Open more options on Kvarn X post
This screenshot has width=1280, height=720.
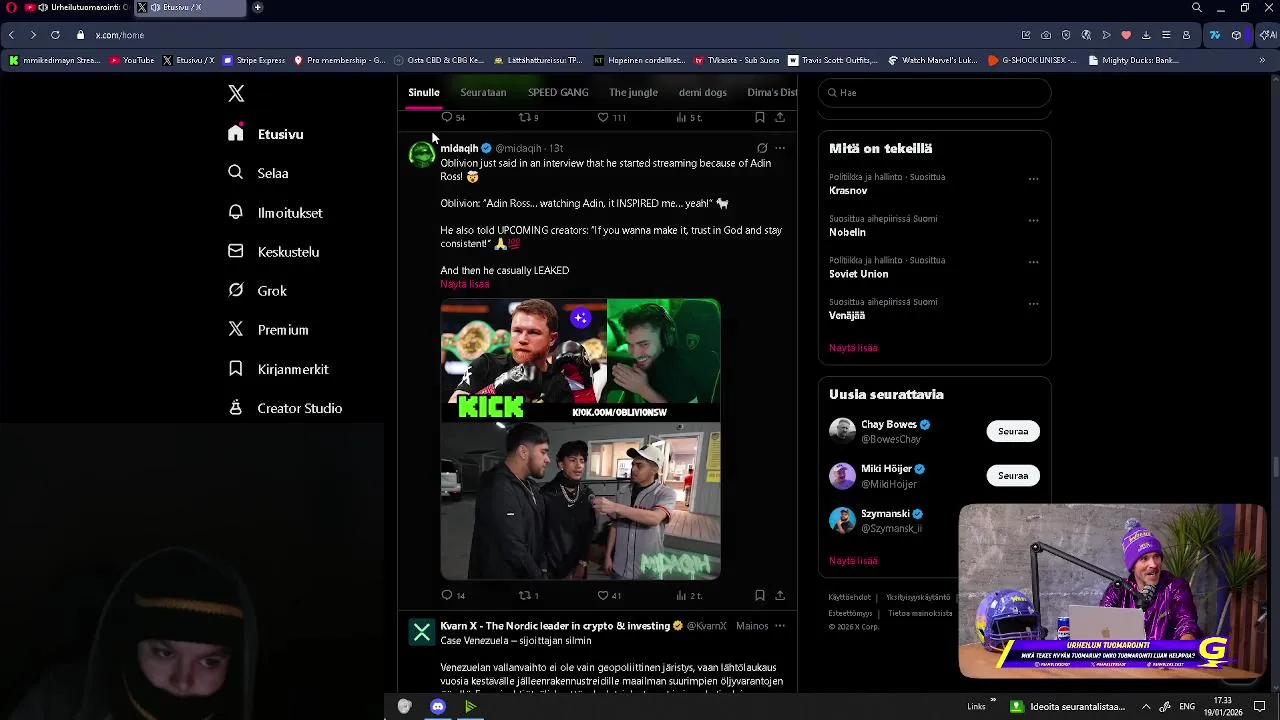click(x=780, y=626)
